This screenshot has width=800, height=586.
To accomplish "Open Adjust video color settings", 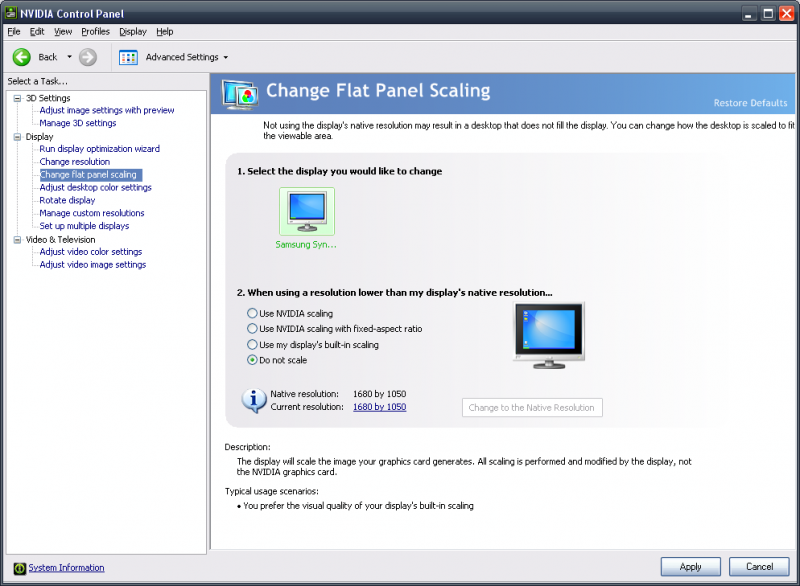I will point(91,252).
